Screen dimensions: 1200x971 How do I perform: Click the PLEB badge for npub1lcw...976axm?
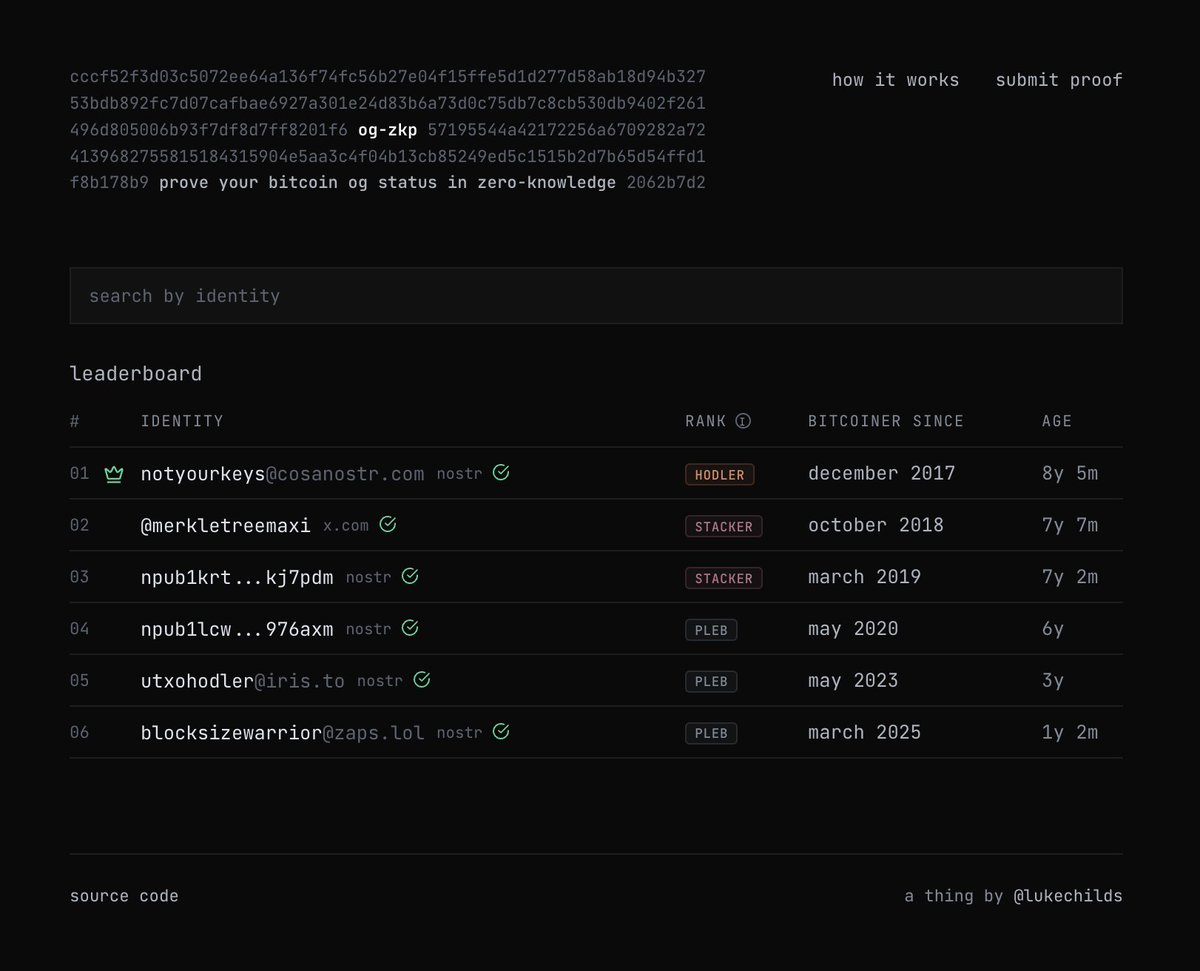coord(711,630)
